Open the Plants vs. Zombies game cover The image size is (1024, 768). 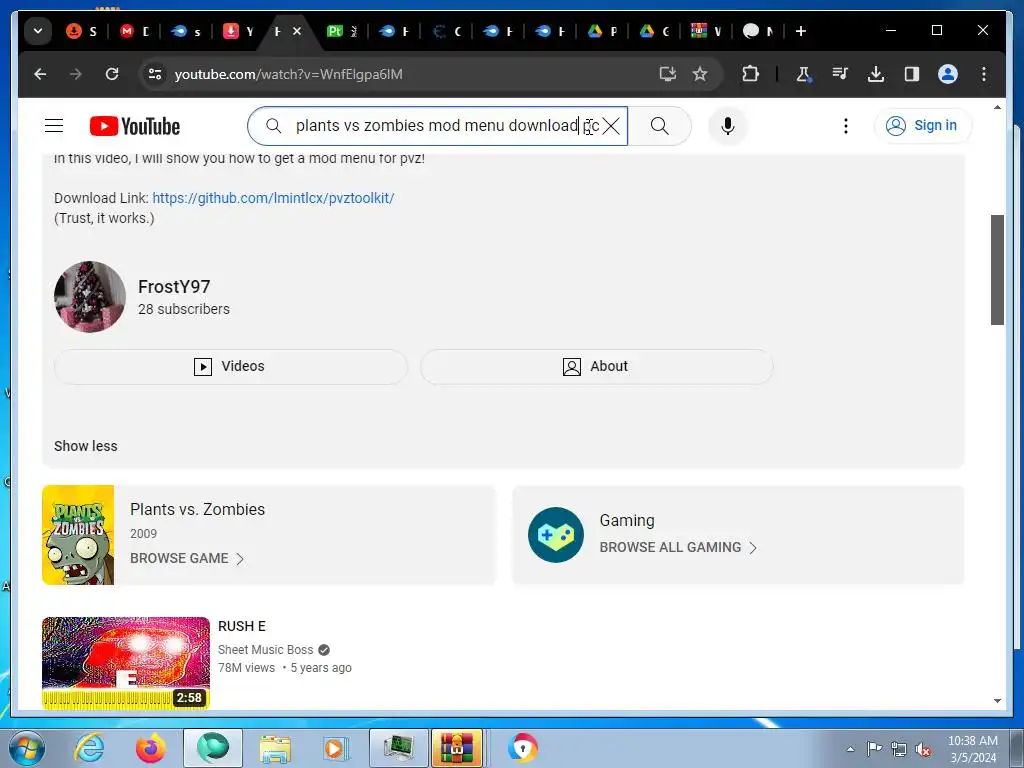point(78,535)
